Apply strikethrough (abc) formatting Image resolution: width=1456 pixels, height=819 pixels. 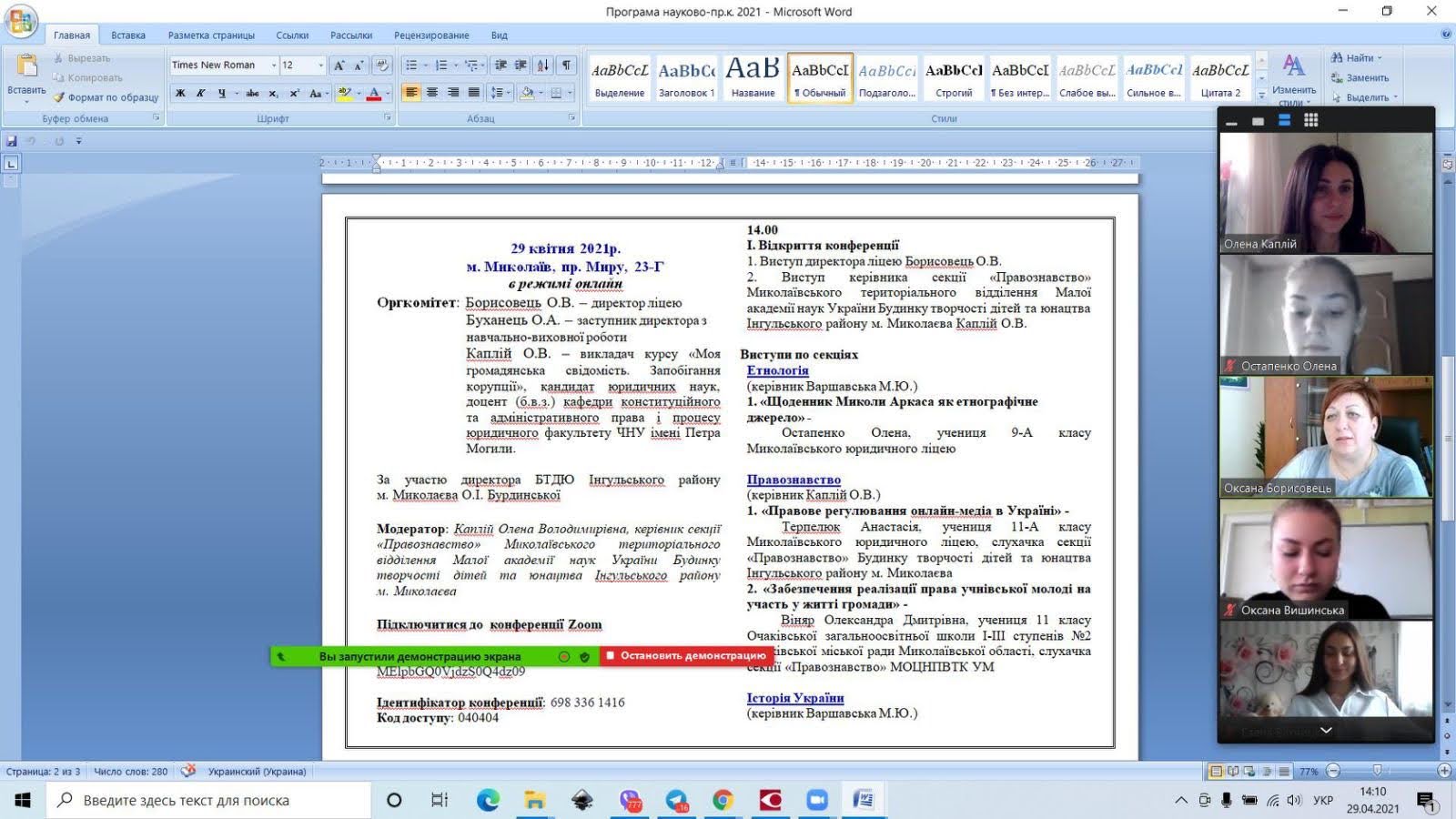[252, 93]
